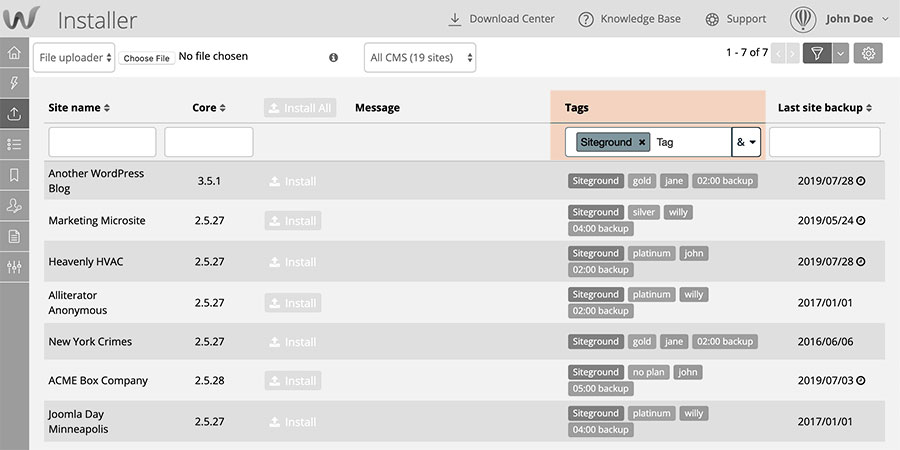The image size is (900, 450).
Task: Install on Marketing Microsite
Action: click(293, 221)
